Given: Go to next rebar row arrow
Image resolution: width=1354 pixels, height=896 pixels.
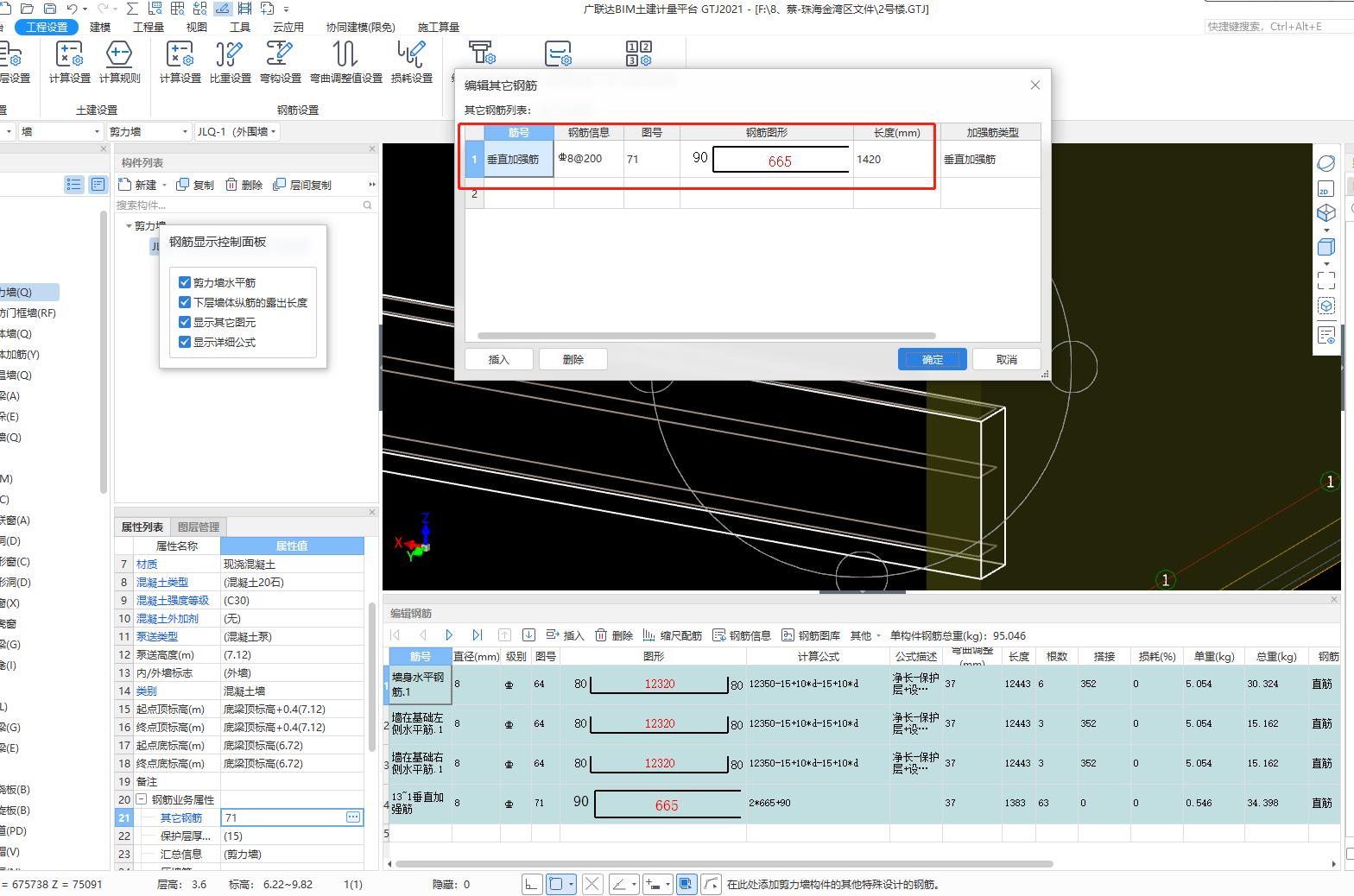Looking at the screenshot, I should (x=449, y=635).
